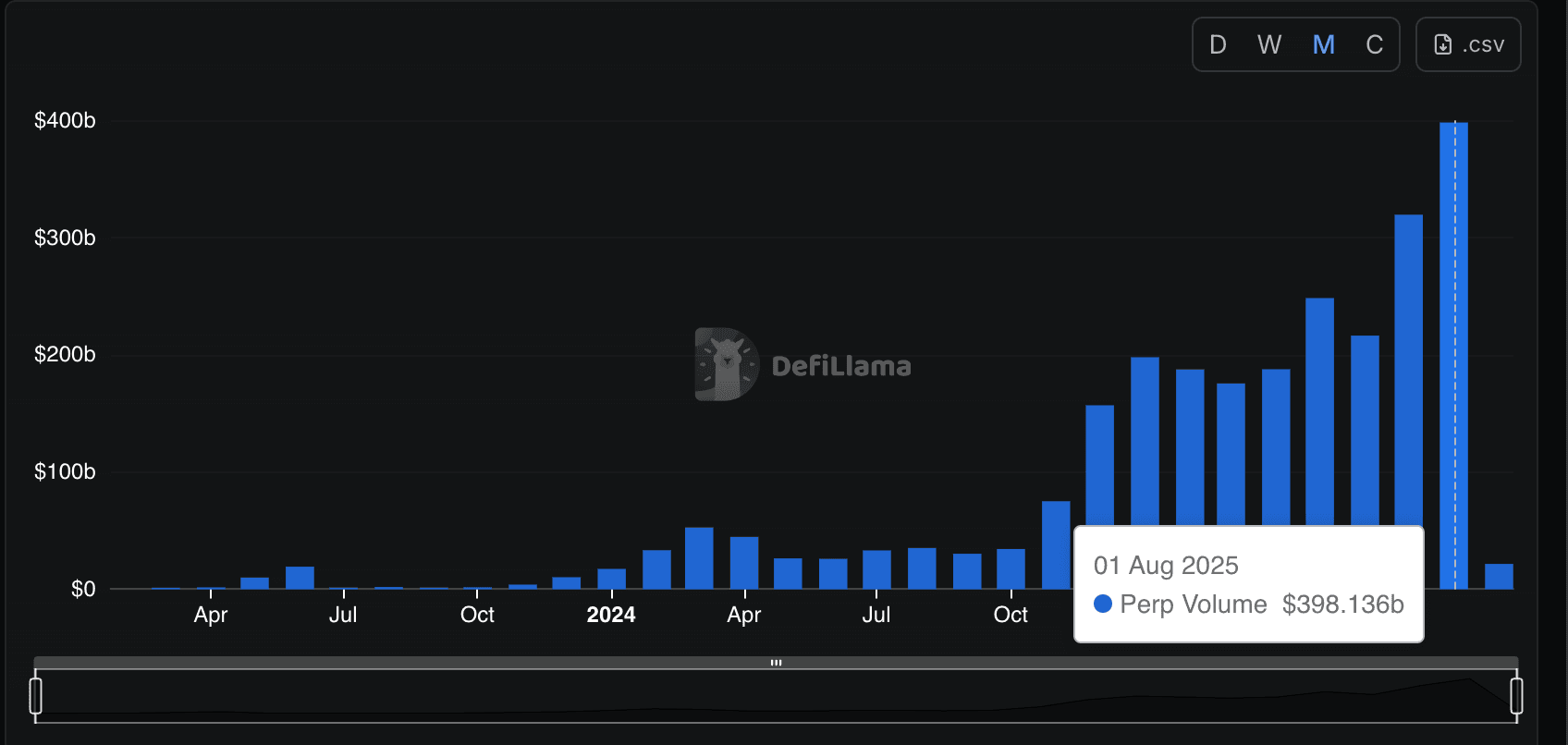Click the blue Perp Volume legend dot
The width and height of the screenshot is (1568, 745).
(x=1103, y=604)
